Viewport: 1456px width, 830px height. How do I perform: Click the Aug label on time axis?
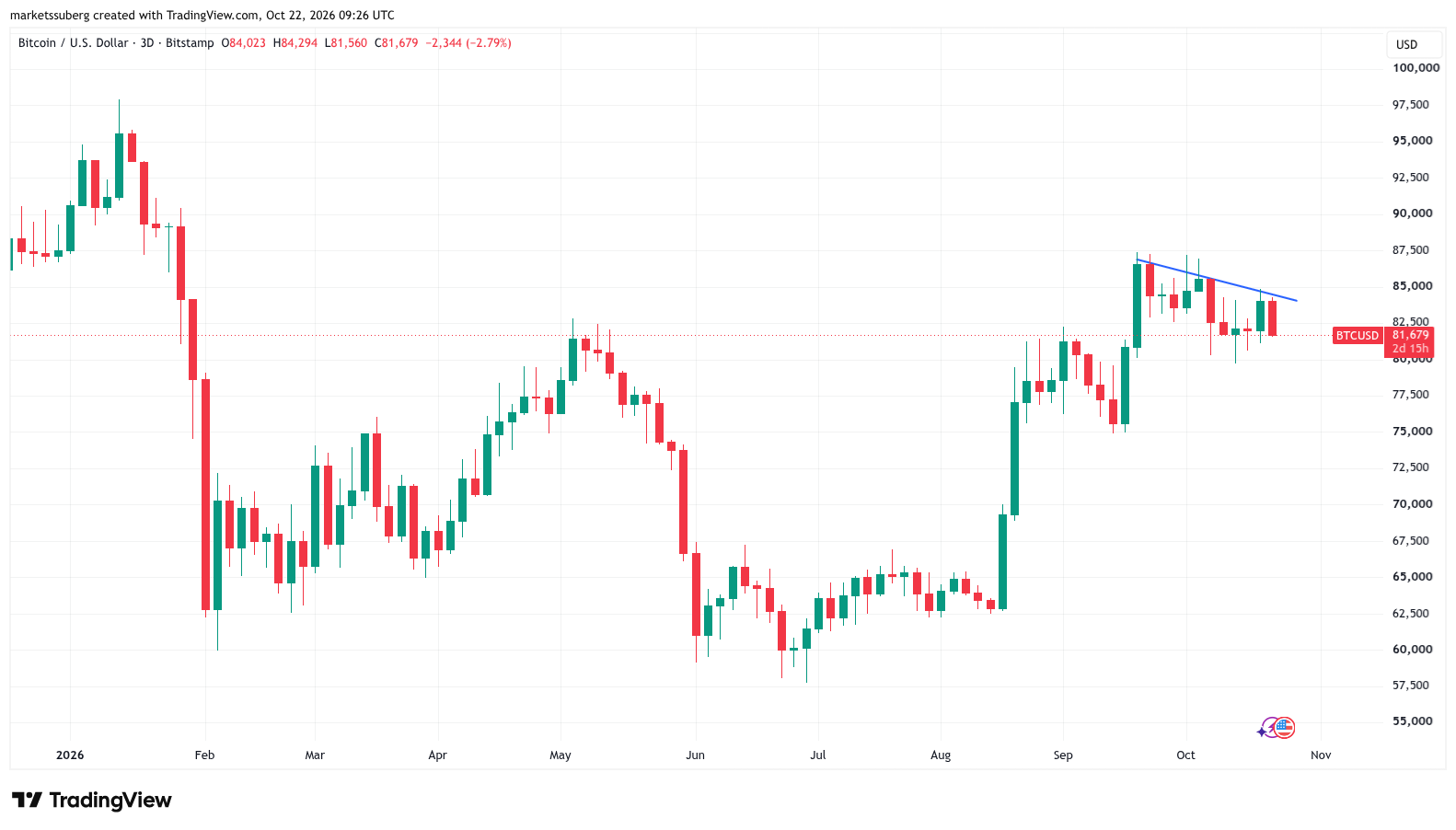coord(941,755)
